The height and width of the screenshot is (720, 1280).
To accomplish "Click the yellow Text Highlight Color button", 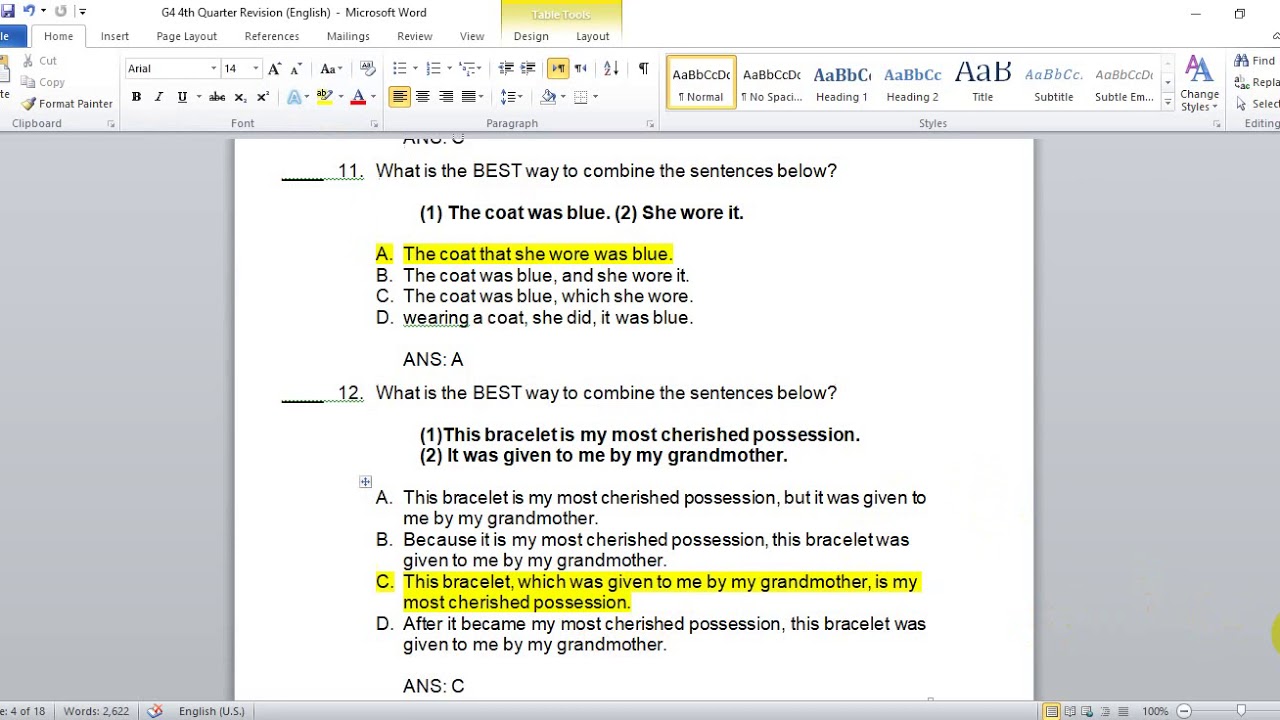I will click(x=324, y=97).
